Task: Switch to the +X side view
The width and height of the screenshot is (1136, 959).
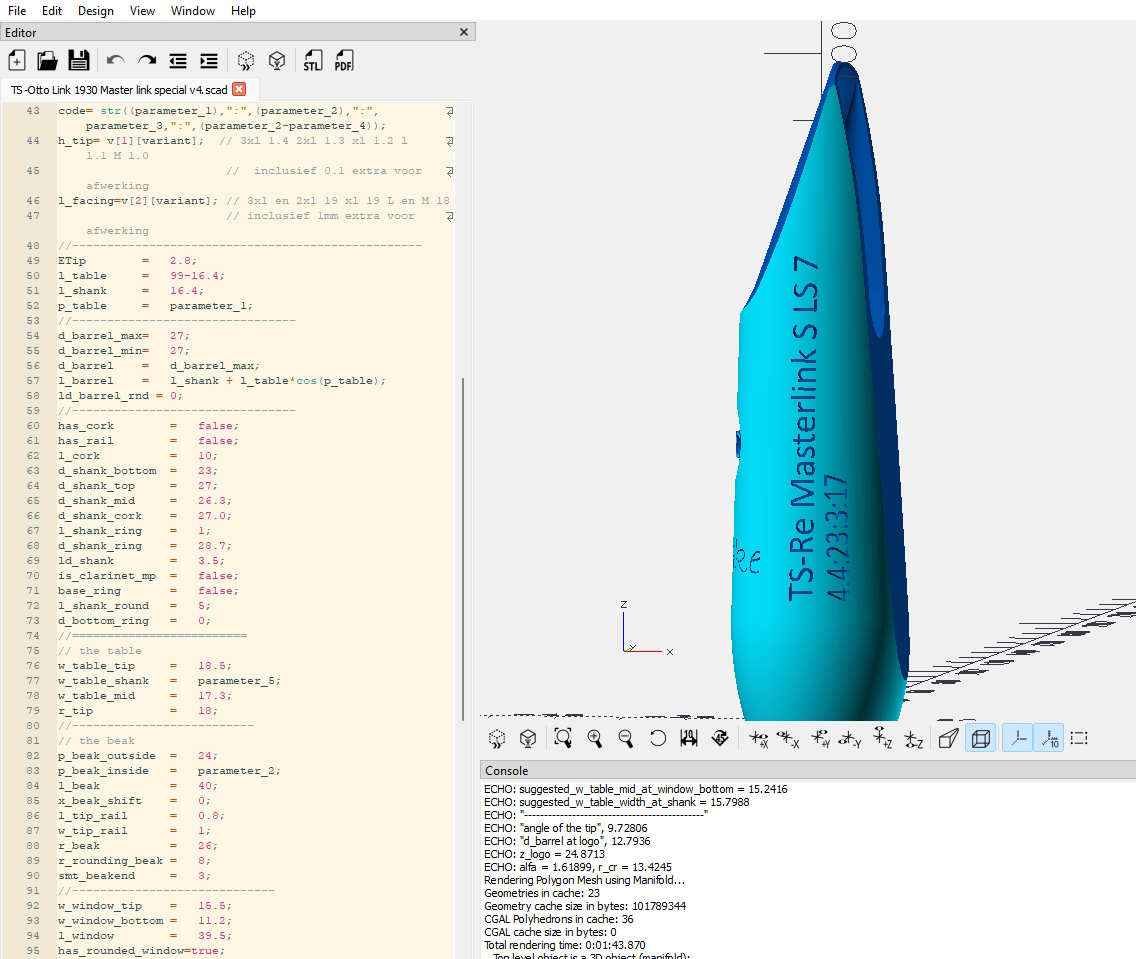Action: click(758, 739)
